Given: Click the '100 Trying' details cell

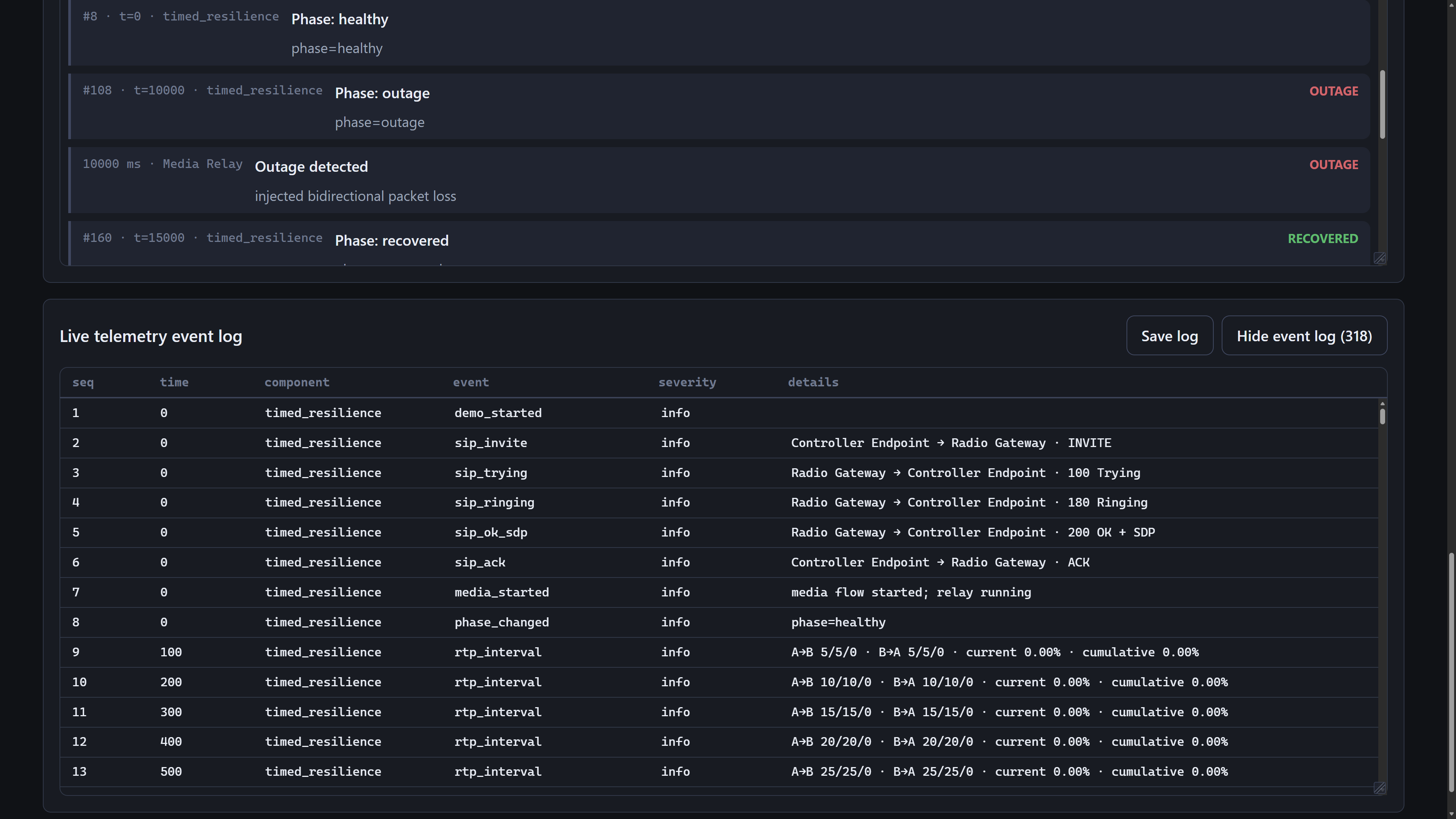Looking at the screenshot, I should point(965,473).
